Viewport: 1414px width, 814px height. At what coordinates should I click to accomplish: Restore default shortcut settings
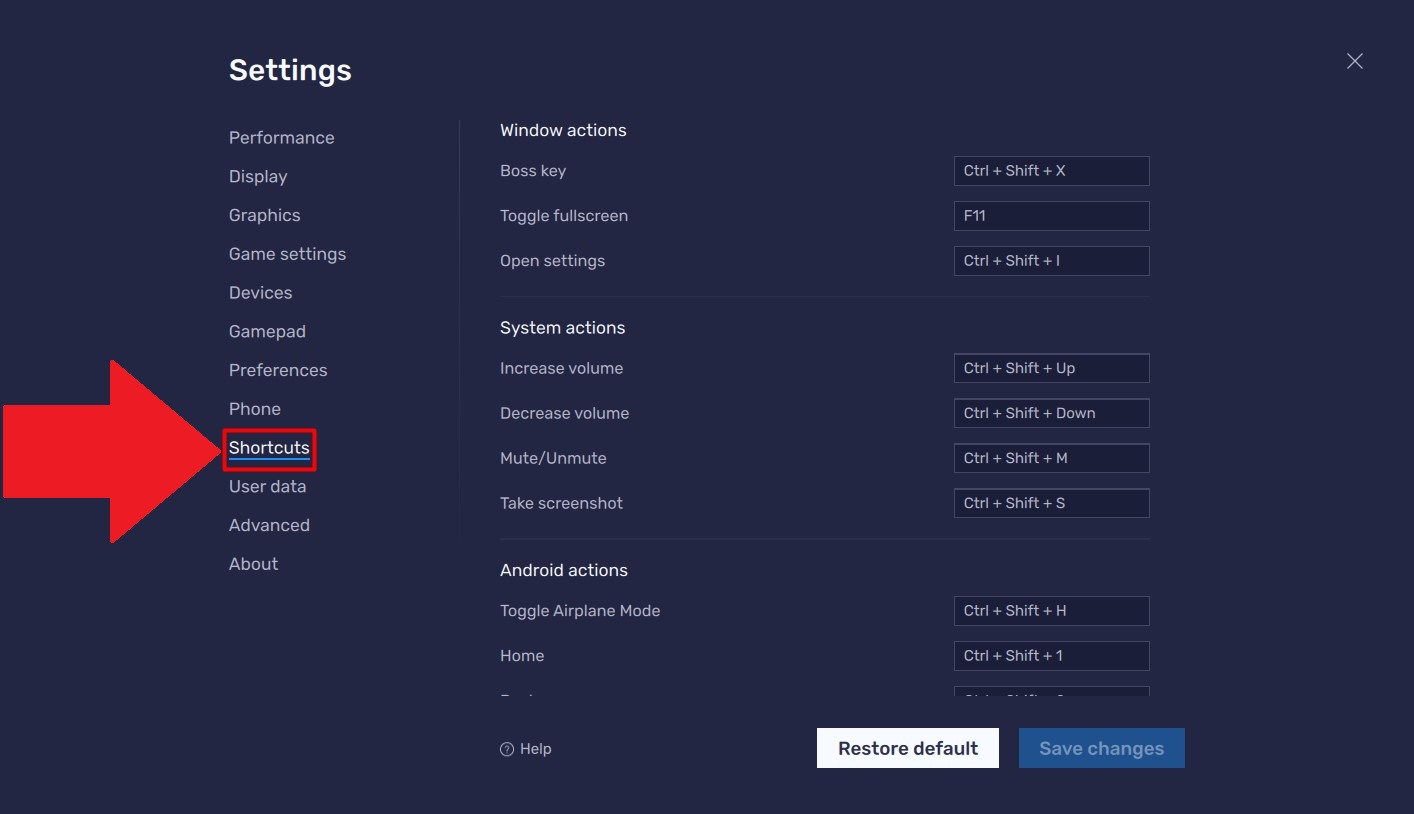[x=907, y=747]
